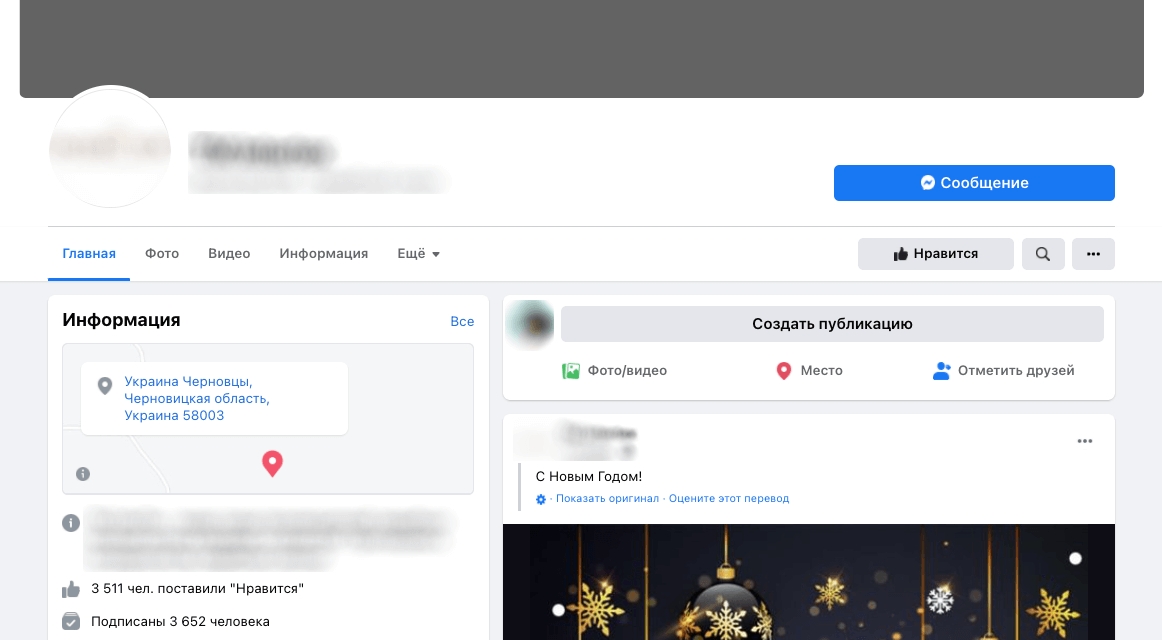Click Отметить друзей option

point(1003,370)
